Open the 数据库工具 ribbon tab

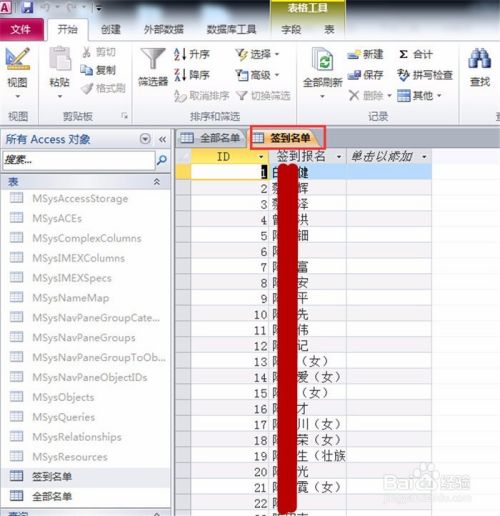[x=231, y=30]
